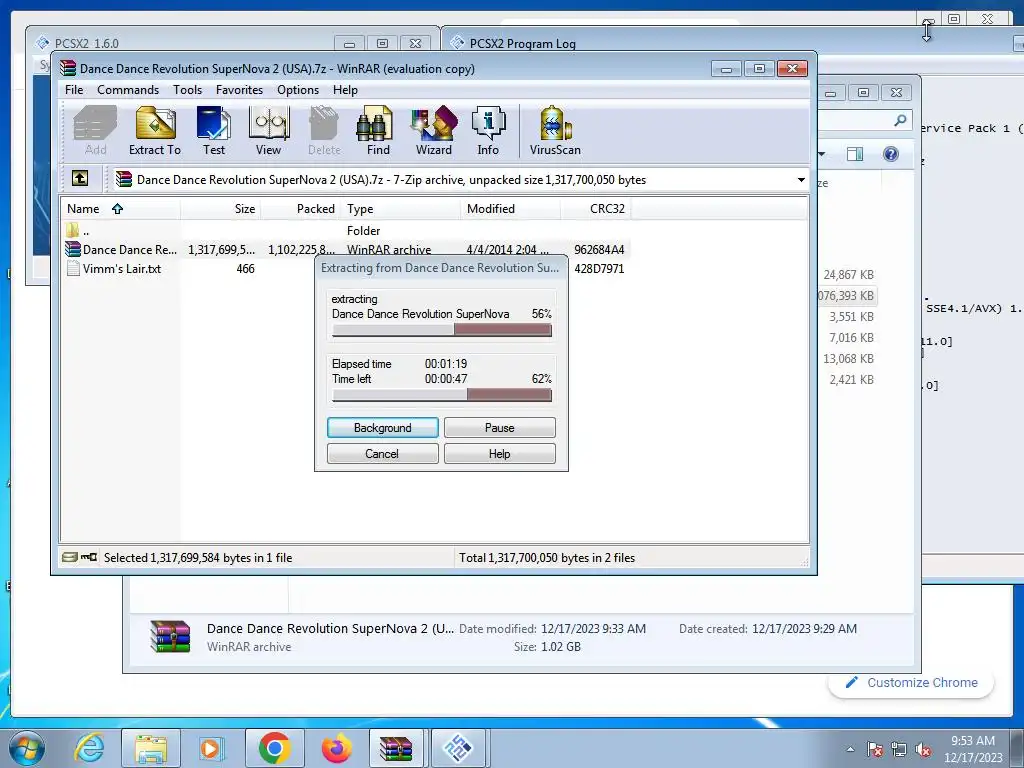Click the taskbar clock 9:53 AM

[973, 741]
